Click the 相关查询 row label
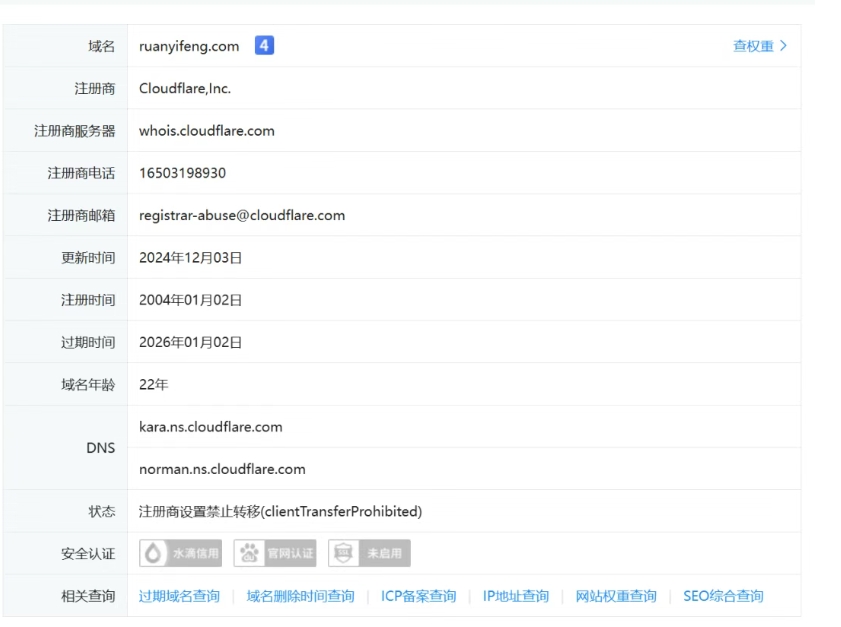Screen dimensions: 841x627 (88, 596)
